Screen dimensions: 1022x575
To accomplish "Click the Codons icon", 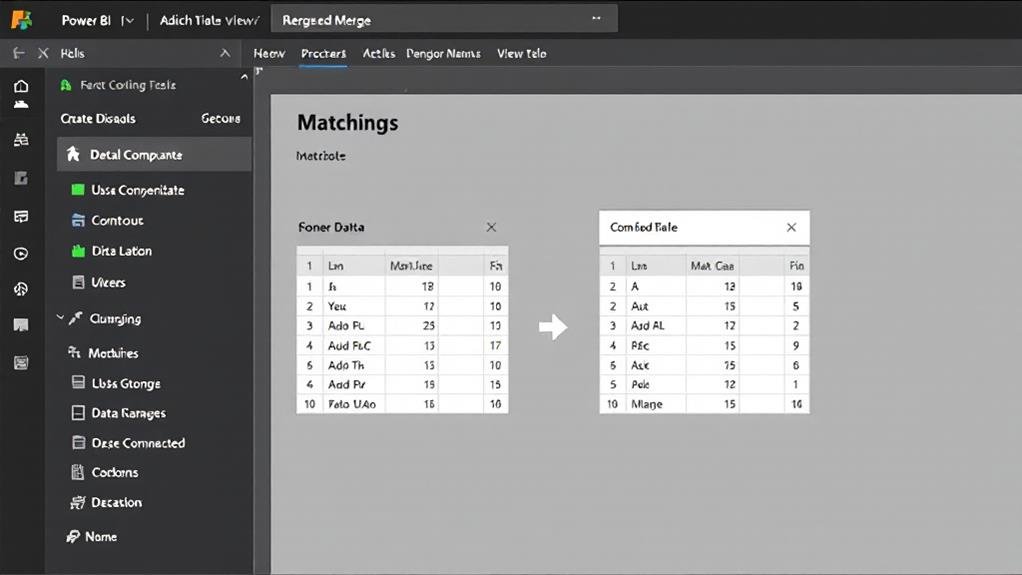I will tap(78, 471).
